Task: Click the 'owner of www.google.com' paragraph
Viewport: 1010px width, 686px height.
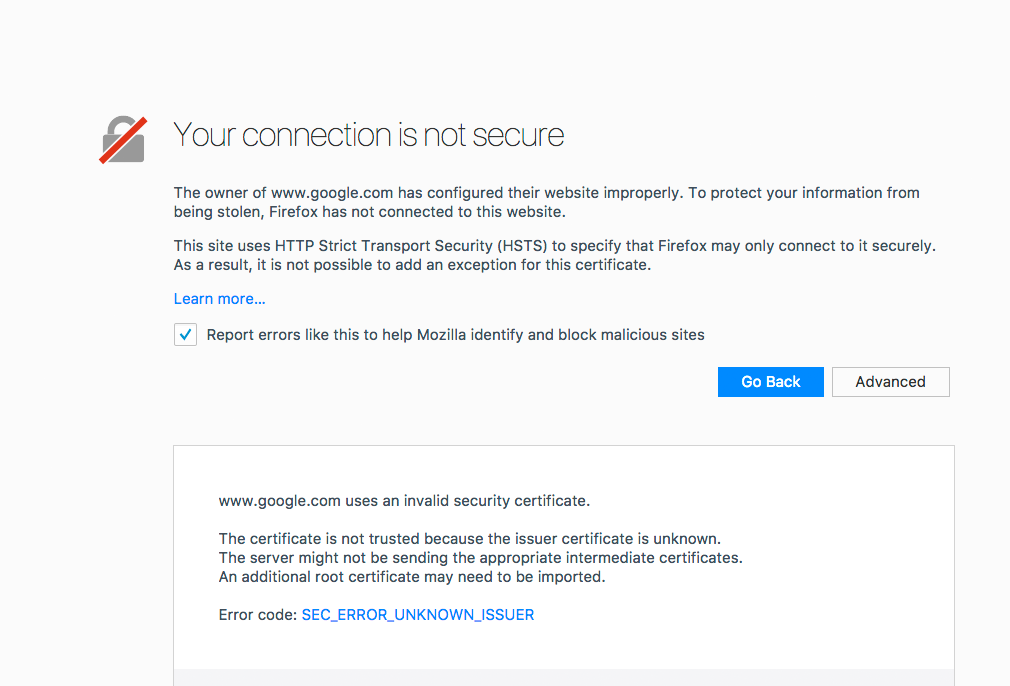Action: pyautogui.click(x=546, y=202)
